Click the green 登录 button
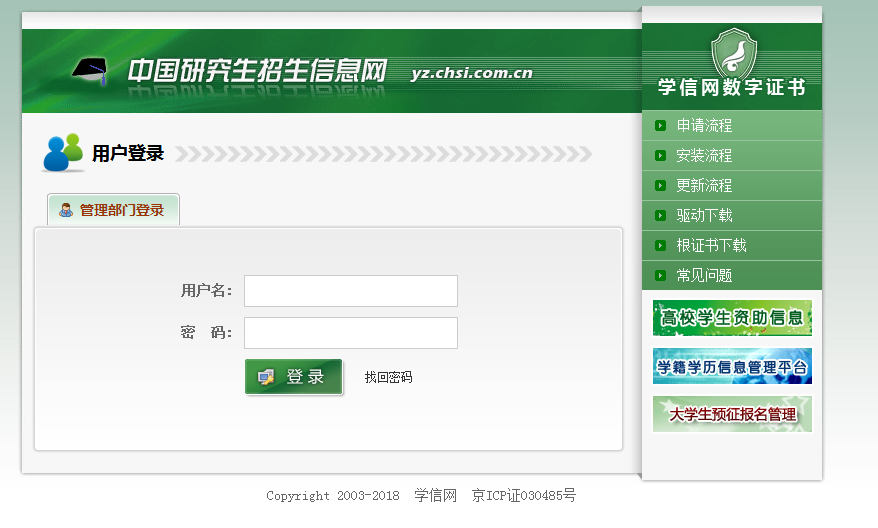Viewport: 878px width, 528px height. coord(293,377)
